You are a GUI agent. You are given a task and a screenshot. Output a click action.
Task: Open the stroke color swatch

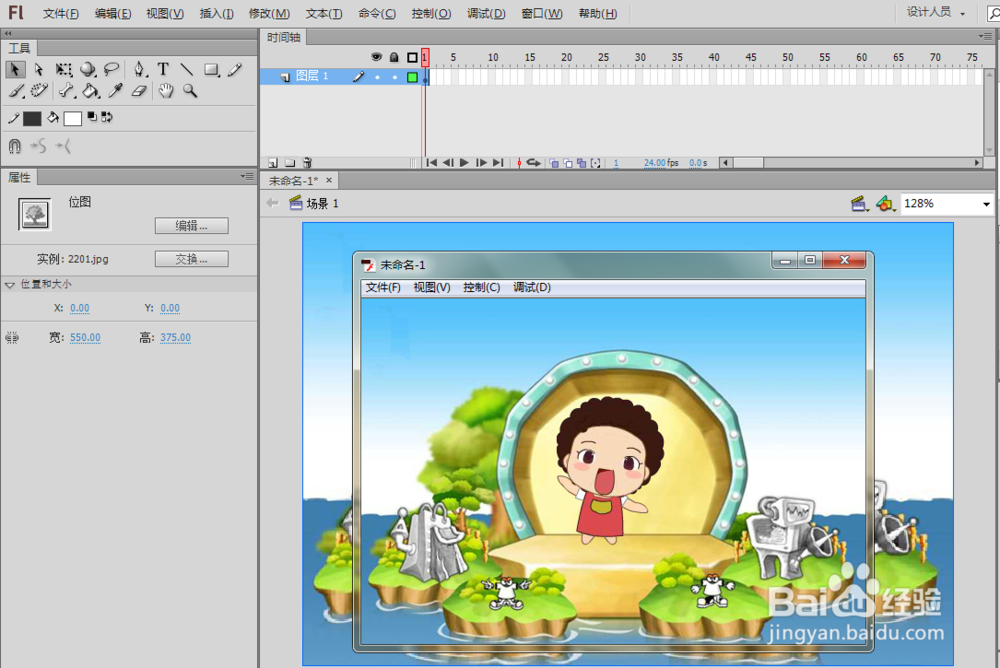pyautogui.click(x=32, y=119)
